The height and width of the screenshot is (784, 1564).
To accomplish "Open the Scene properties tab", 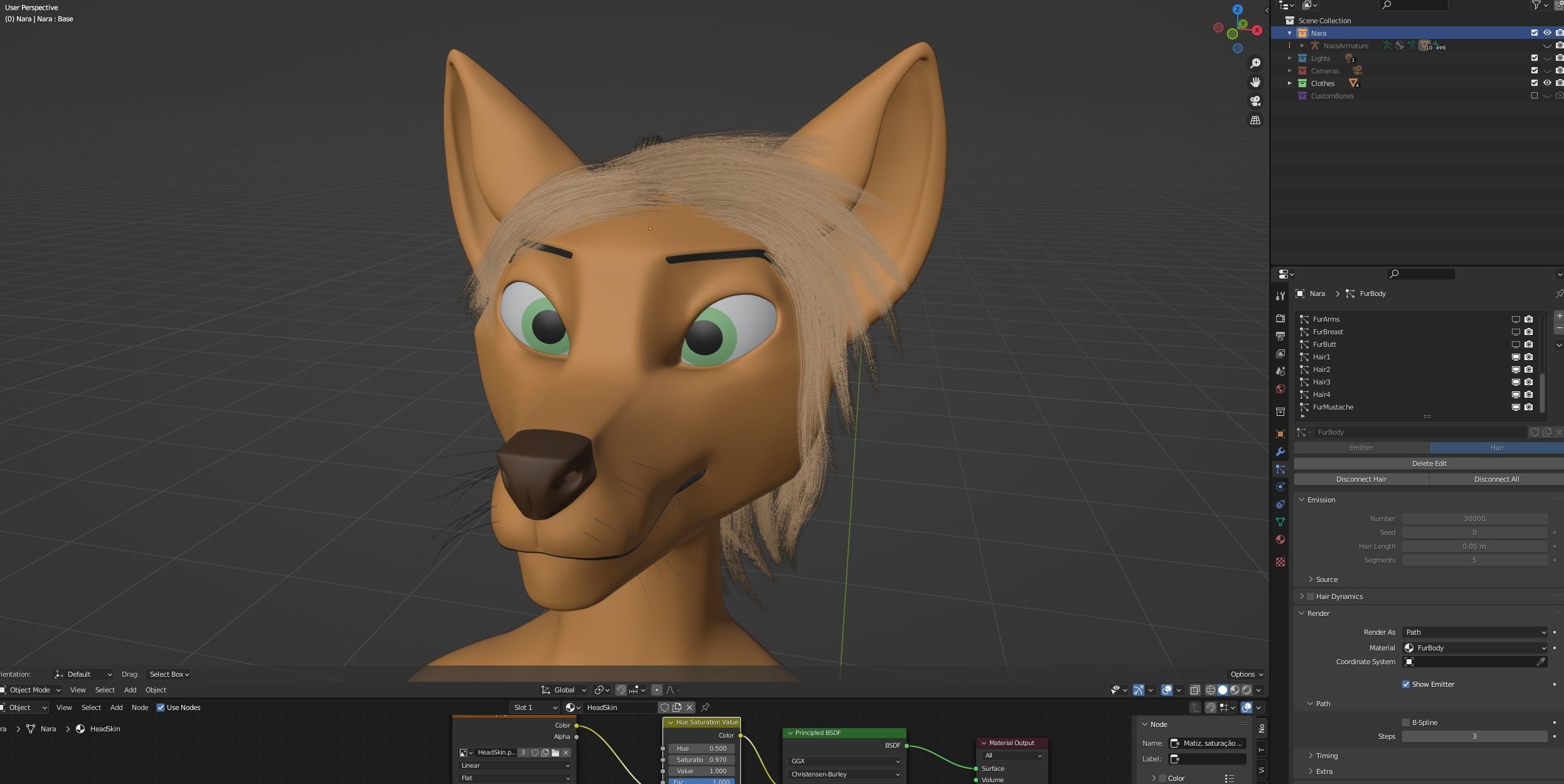I will pos(1280,371).
